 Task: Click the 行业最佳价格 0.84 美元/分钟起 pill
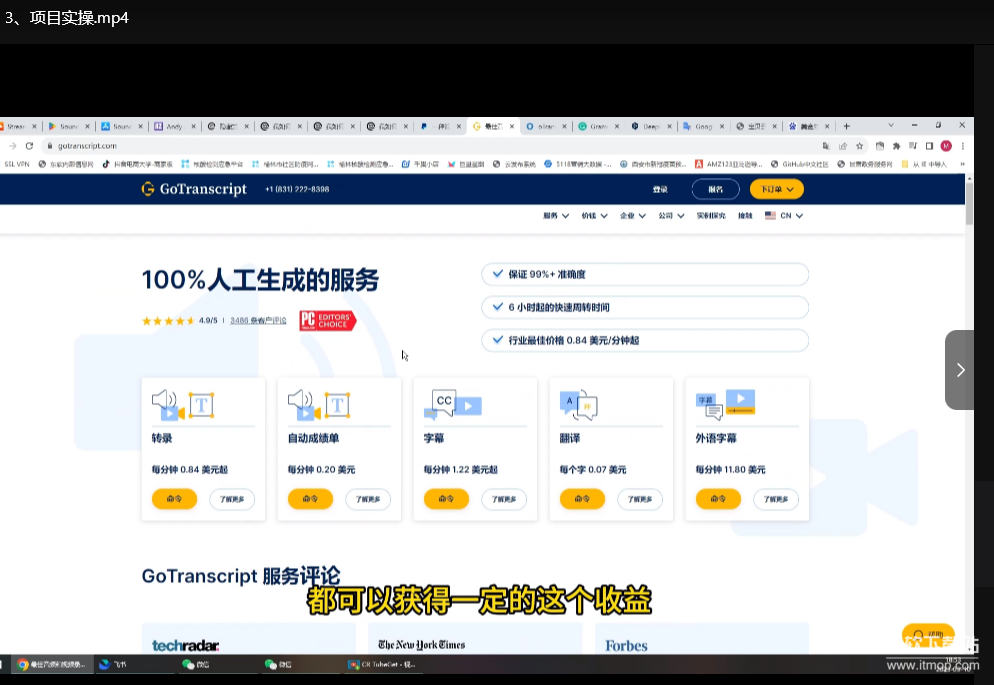[x=645, y=340]
